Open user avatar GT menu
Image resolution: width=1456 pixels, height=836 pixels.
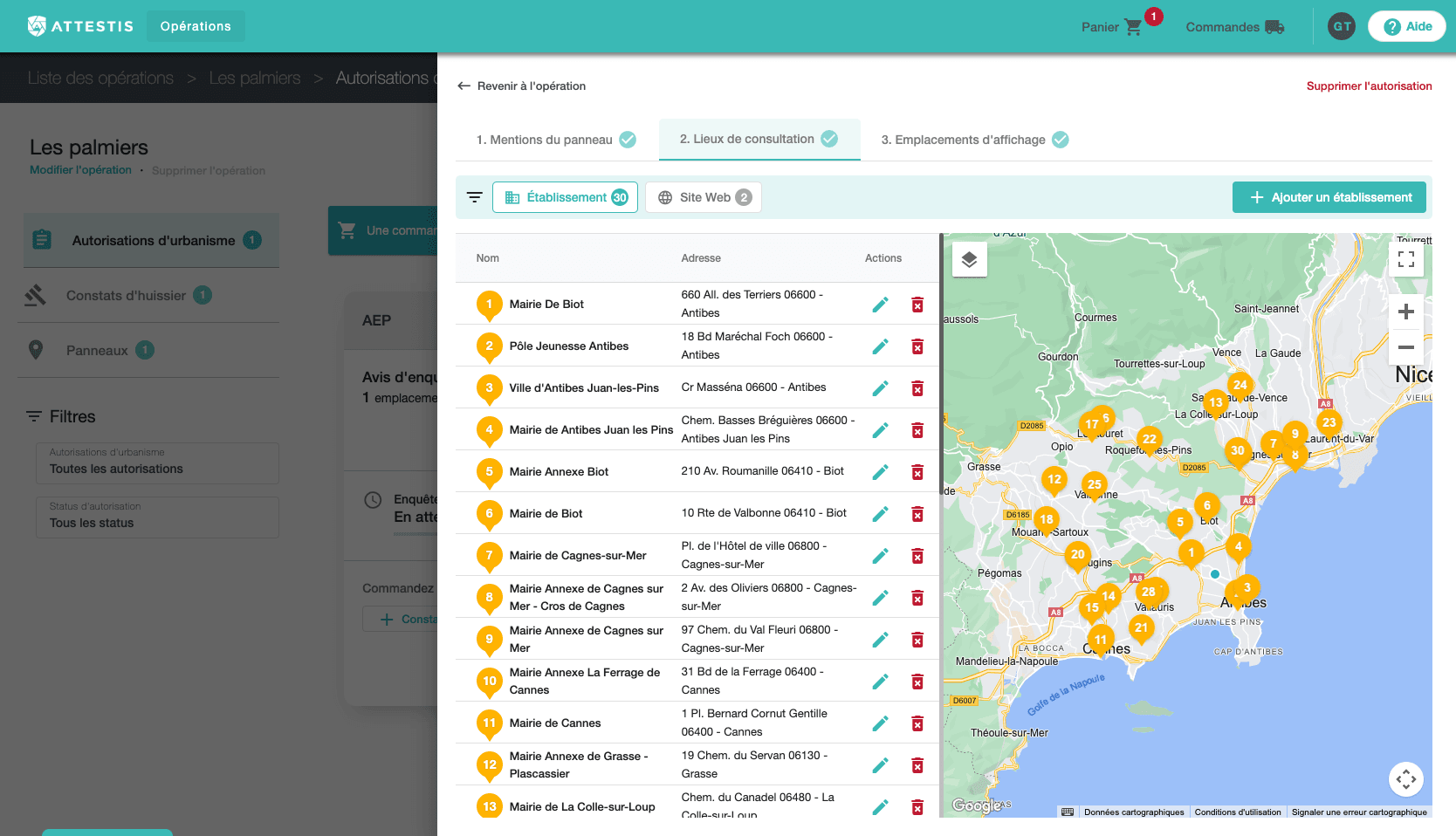click(x=1342, y=26)
